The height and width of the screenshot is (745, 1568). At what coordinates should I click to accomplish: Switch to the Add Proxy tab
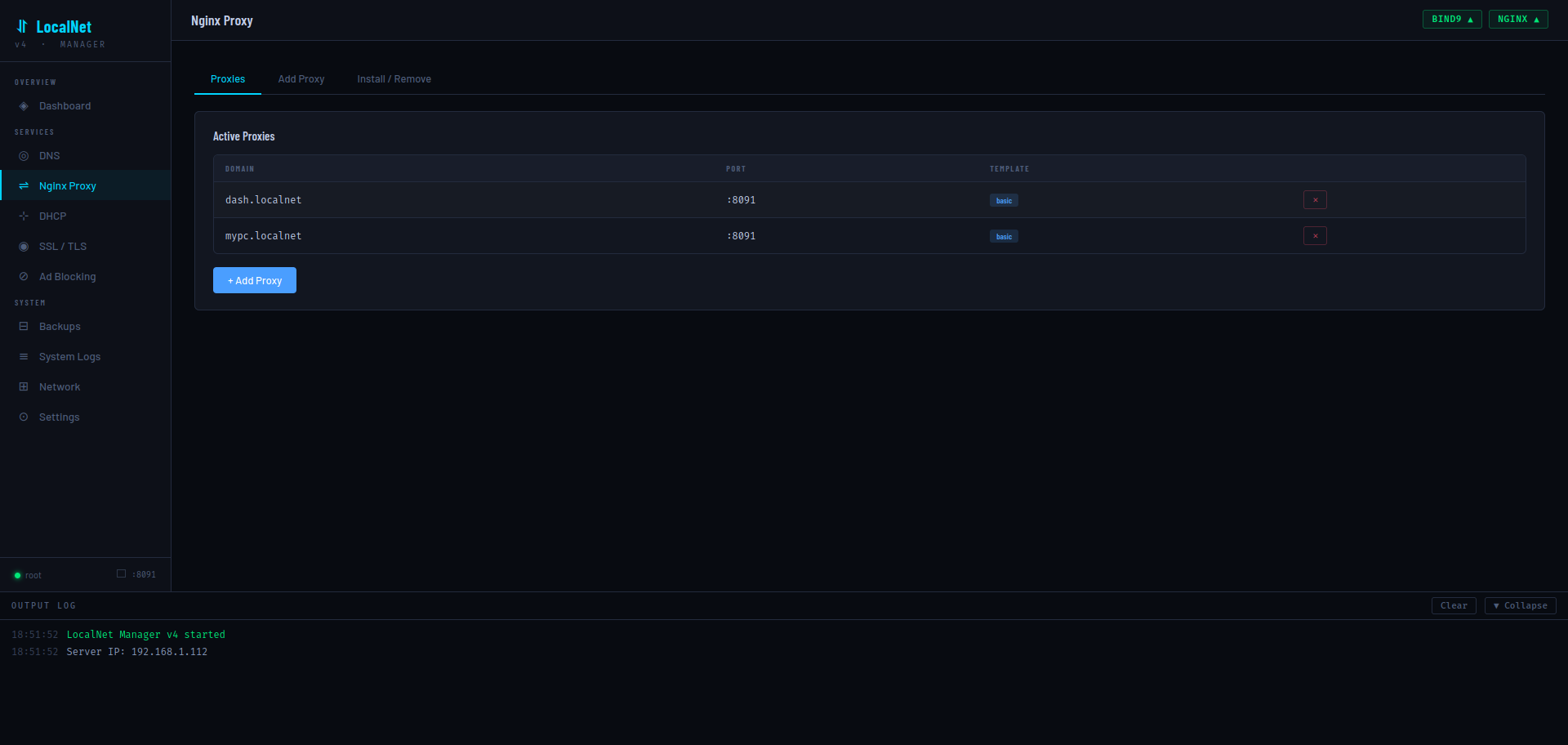pos(301,79)
